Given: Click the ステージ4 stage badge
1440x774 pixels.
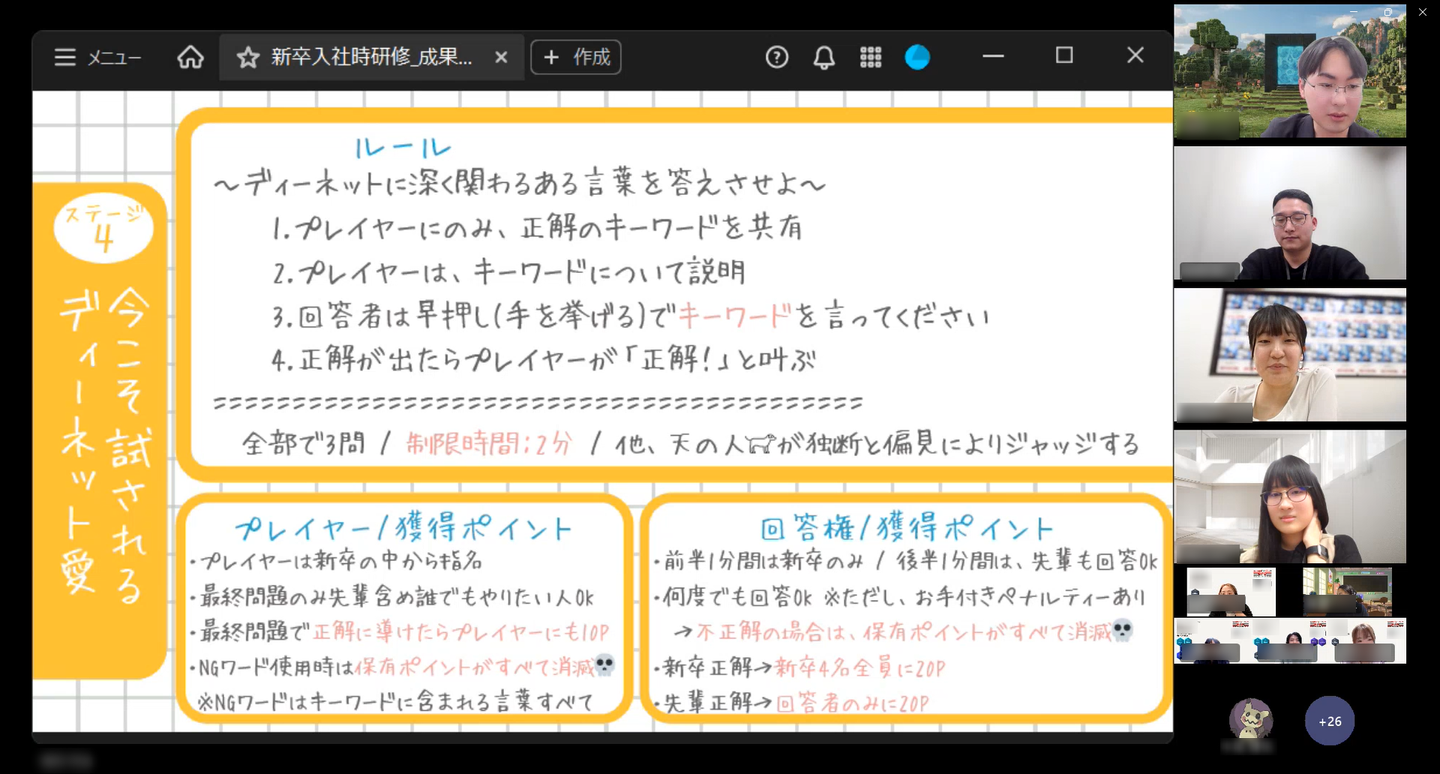Looking at the screenshot, I should click(x=103, y=228).
